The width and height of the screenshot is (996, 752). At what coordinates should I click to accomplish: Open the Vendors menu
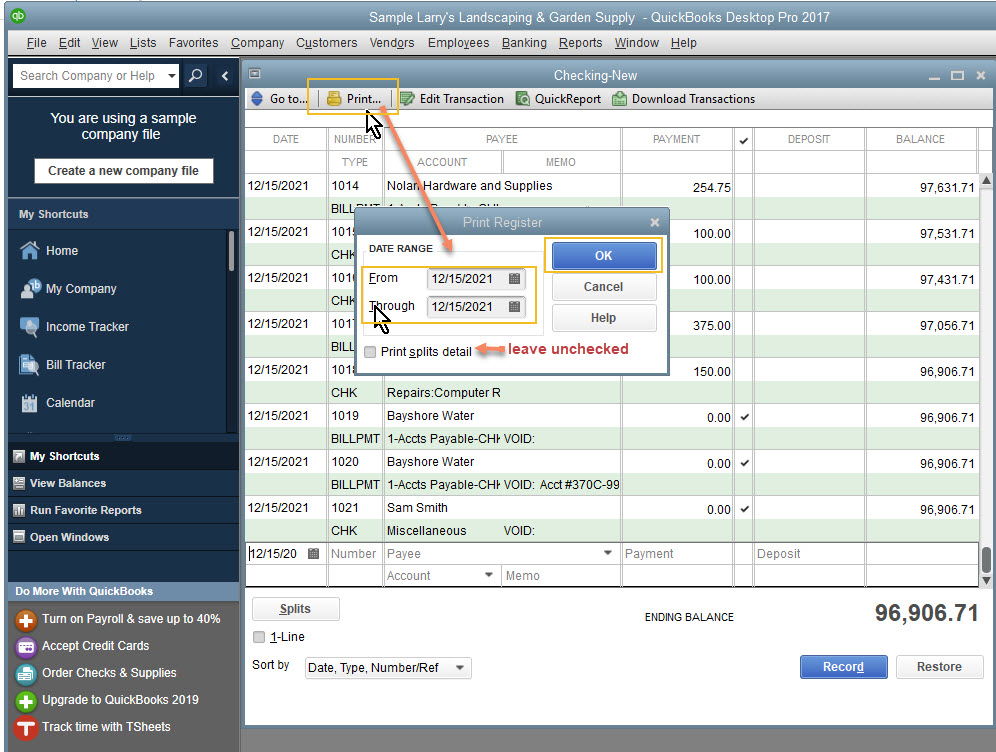tap(392, 43)
